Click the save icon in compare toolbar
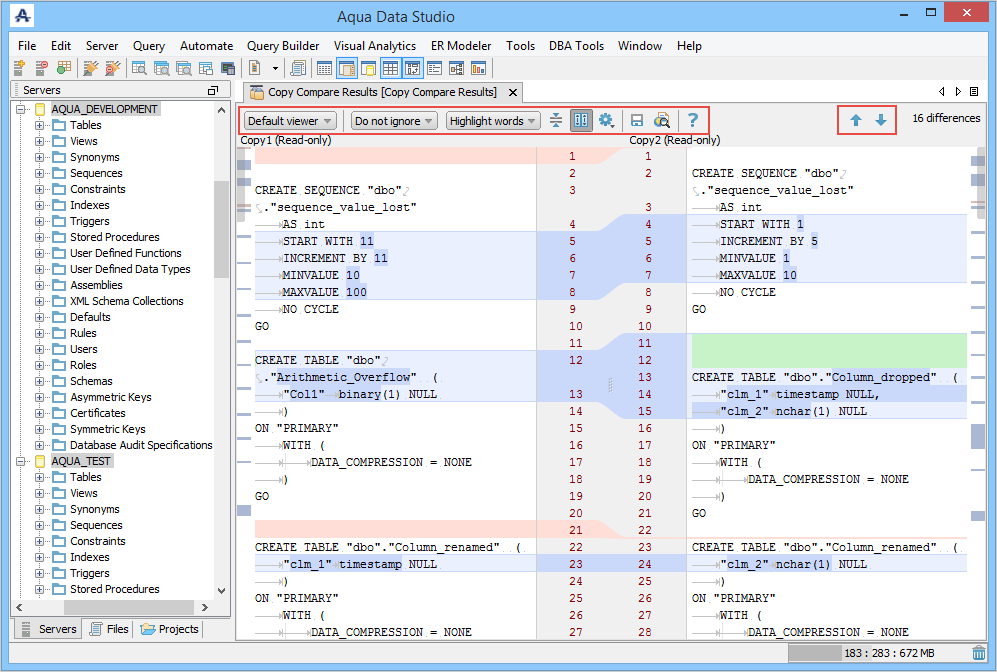 636,121
